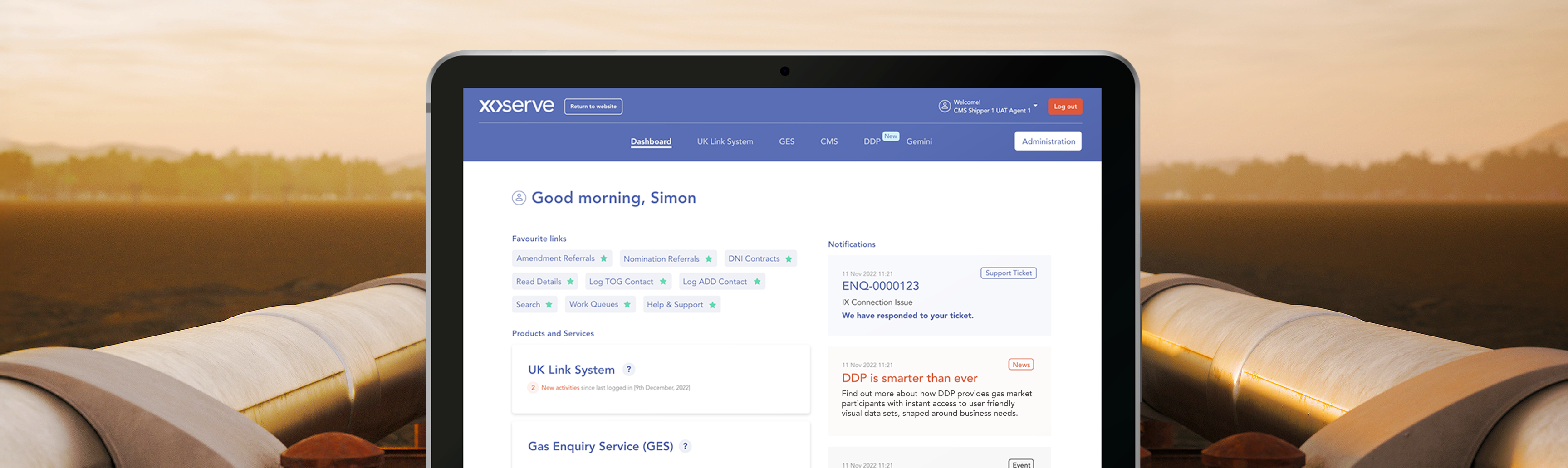Click the Xoserve logo

[516, 106]
